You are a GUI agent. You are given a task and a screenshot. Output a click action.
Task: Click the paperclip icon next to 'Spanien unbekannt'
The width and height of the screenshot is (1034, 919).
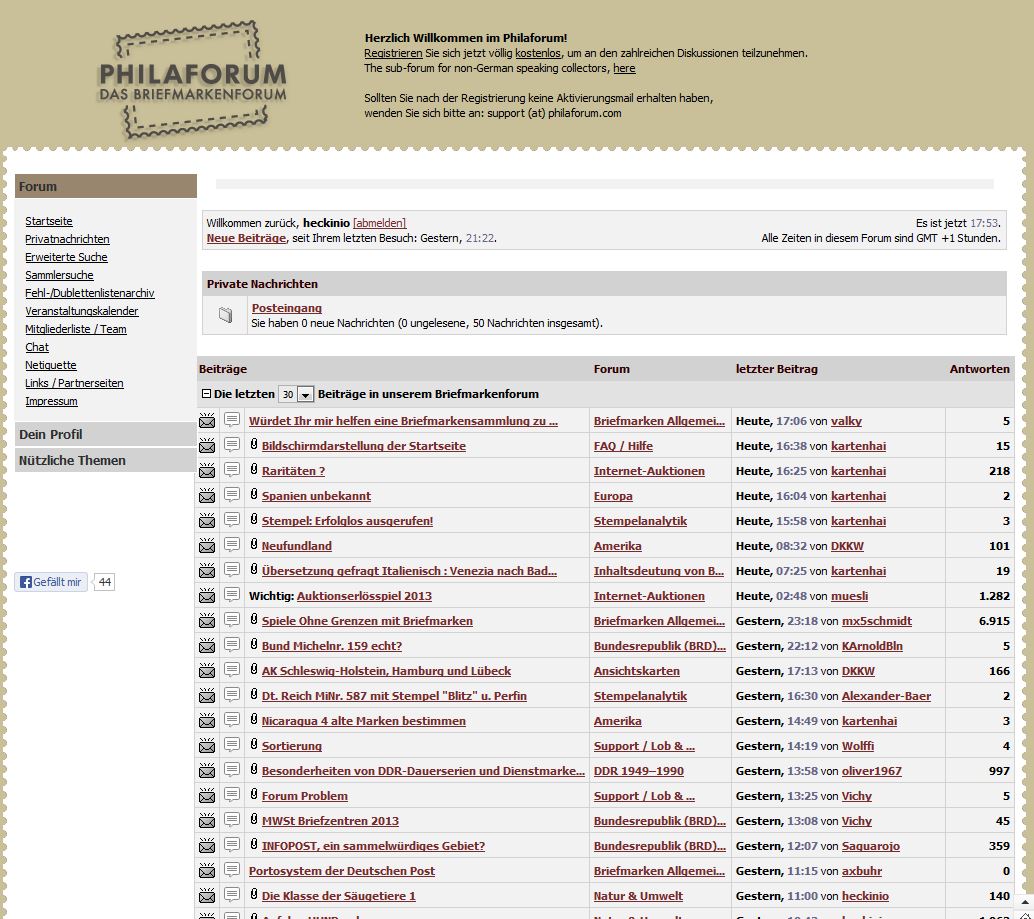(x=254, y=495)
